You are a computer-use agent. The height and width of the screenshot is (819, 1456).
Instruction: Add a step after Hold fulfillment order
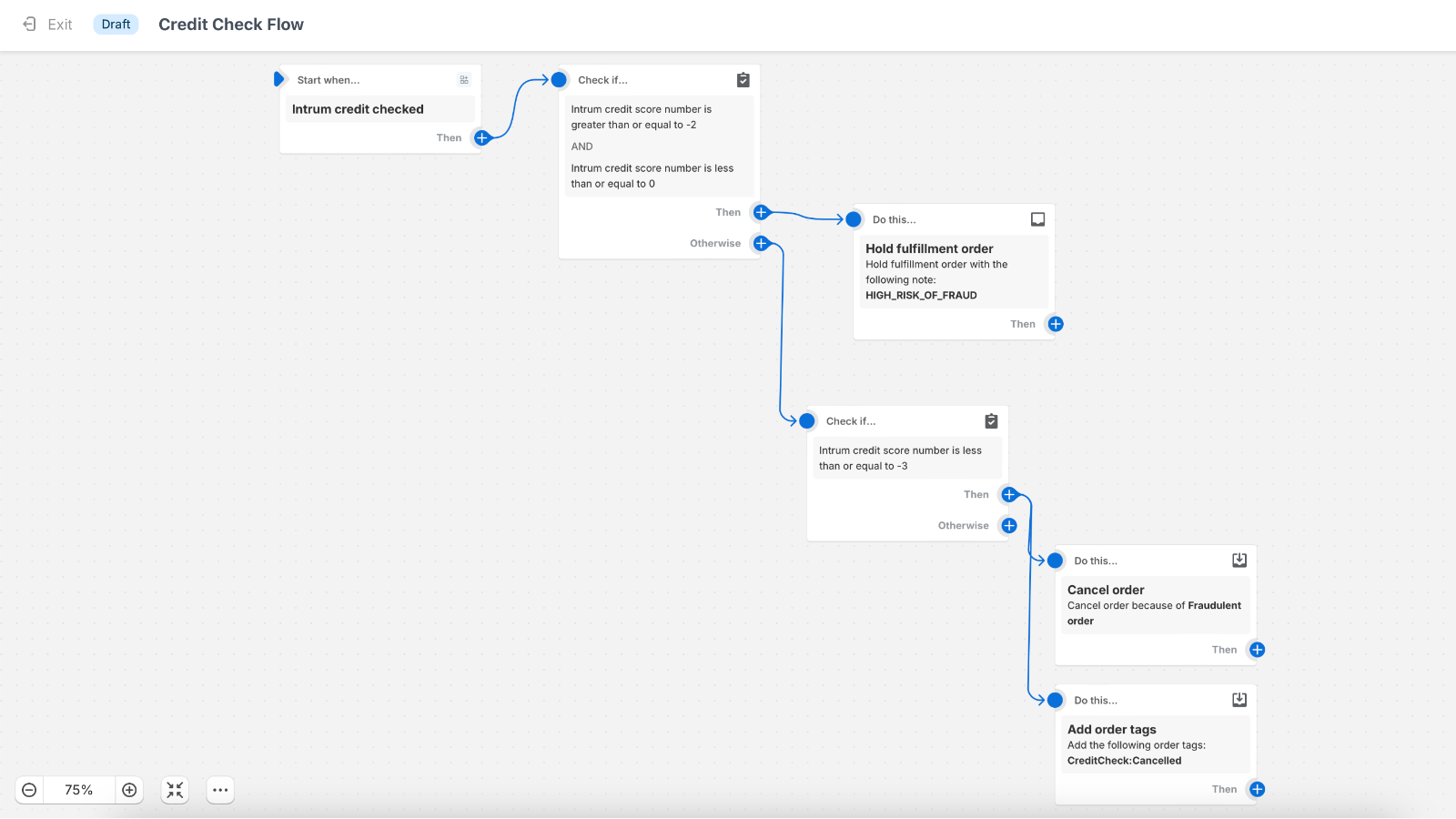[1055, 323]
